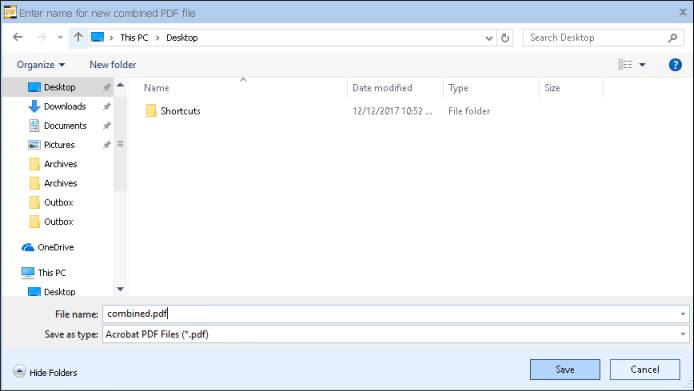Go up one folder level
The height and width of the screenshot is (391, 694).
(x=78, y=37)
